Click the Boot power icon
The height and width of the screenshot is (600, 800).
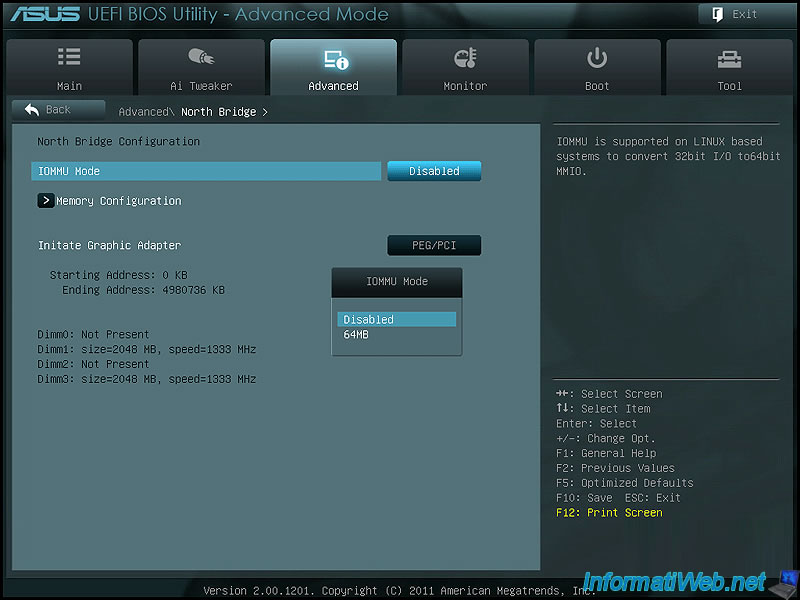(x=597, y=58)
